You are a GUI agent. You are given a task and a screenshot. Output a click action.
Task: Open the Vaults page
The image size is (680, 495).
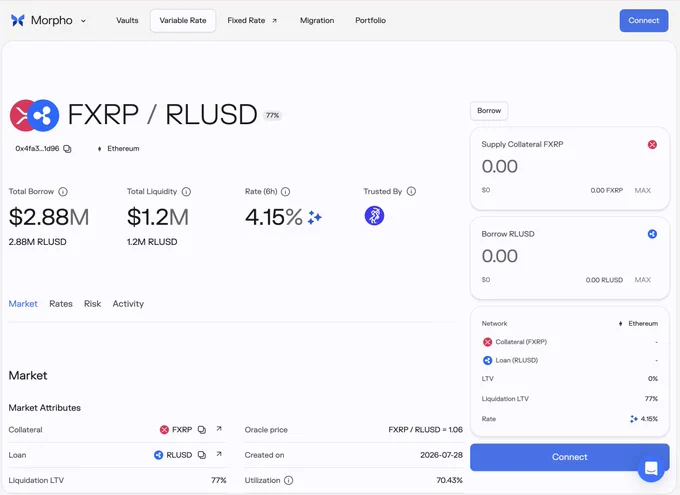click(127, 20)
